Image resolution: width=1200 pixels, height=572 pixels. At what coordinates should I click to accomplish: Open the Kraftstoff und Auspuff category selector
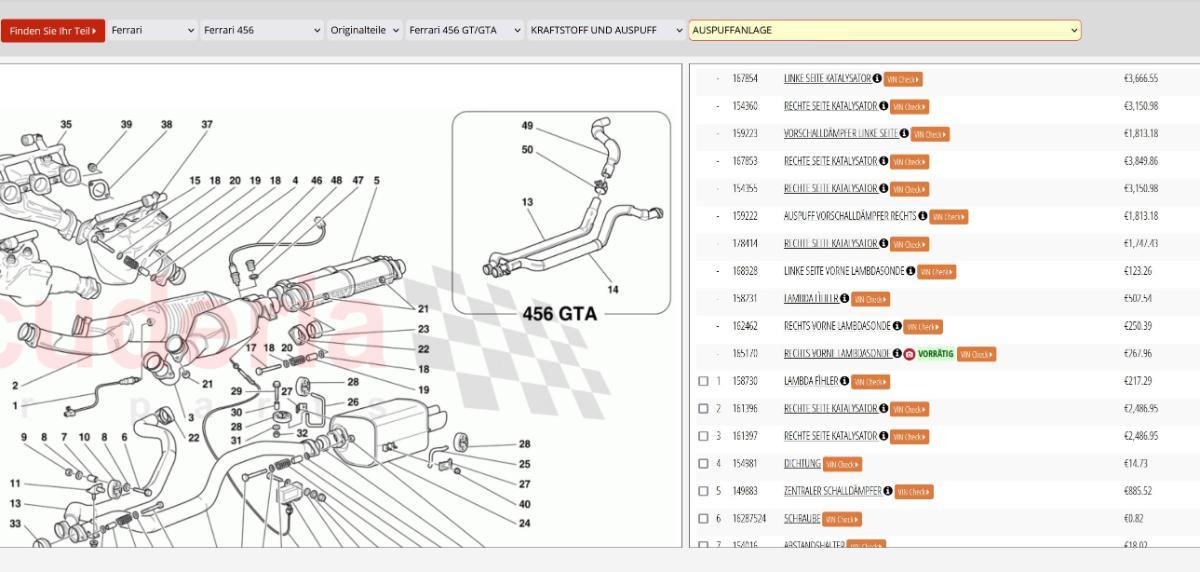[606, 30]
